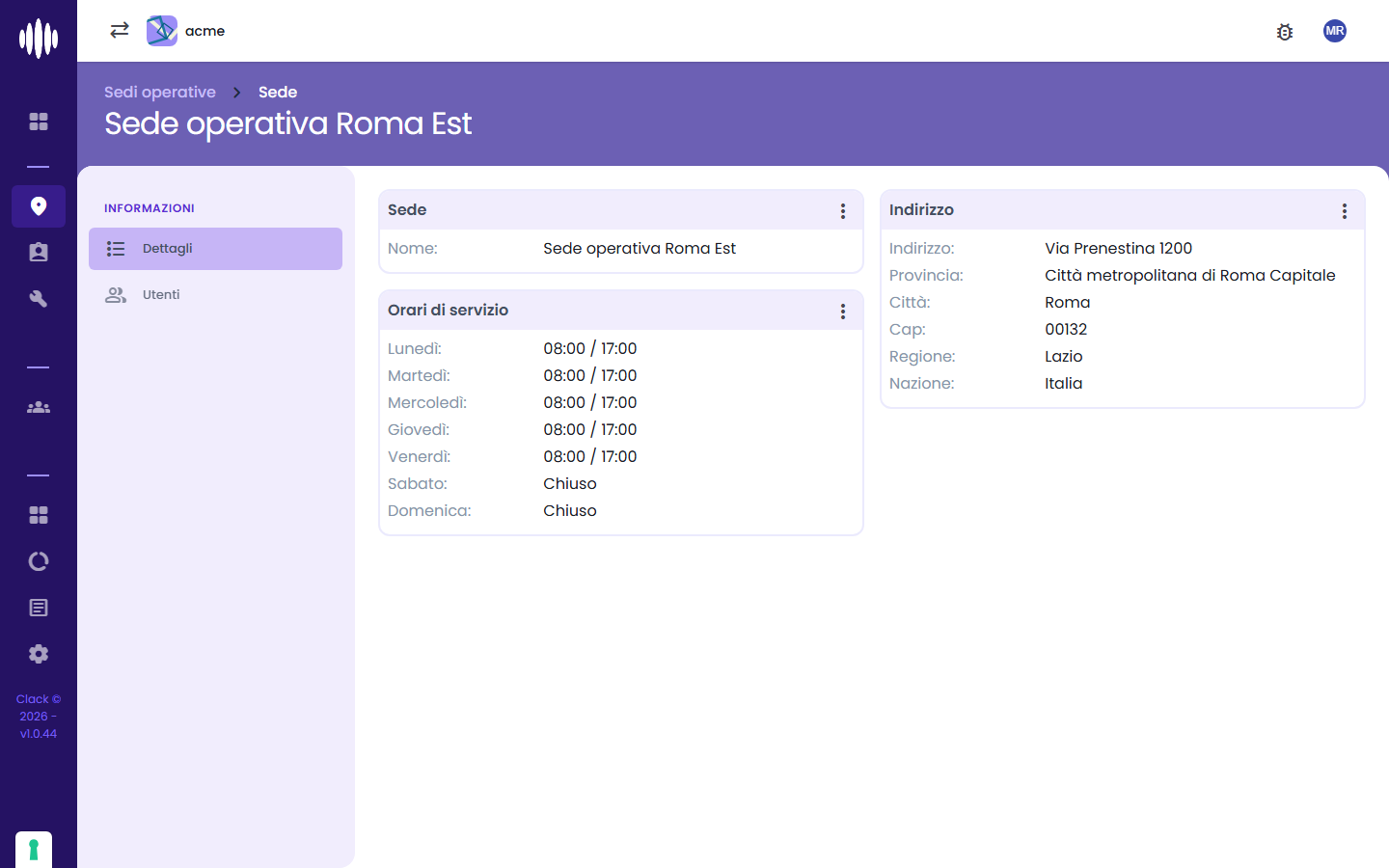Click the Orari di servizio card header
Image resolution: width=1389 pixels, height=868 pixels.
[x=621, y=311]
